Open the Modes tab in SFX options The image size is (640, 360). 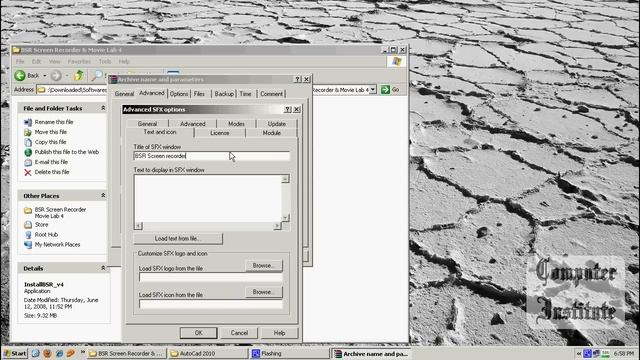(x=236, y=124)
